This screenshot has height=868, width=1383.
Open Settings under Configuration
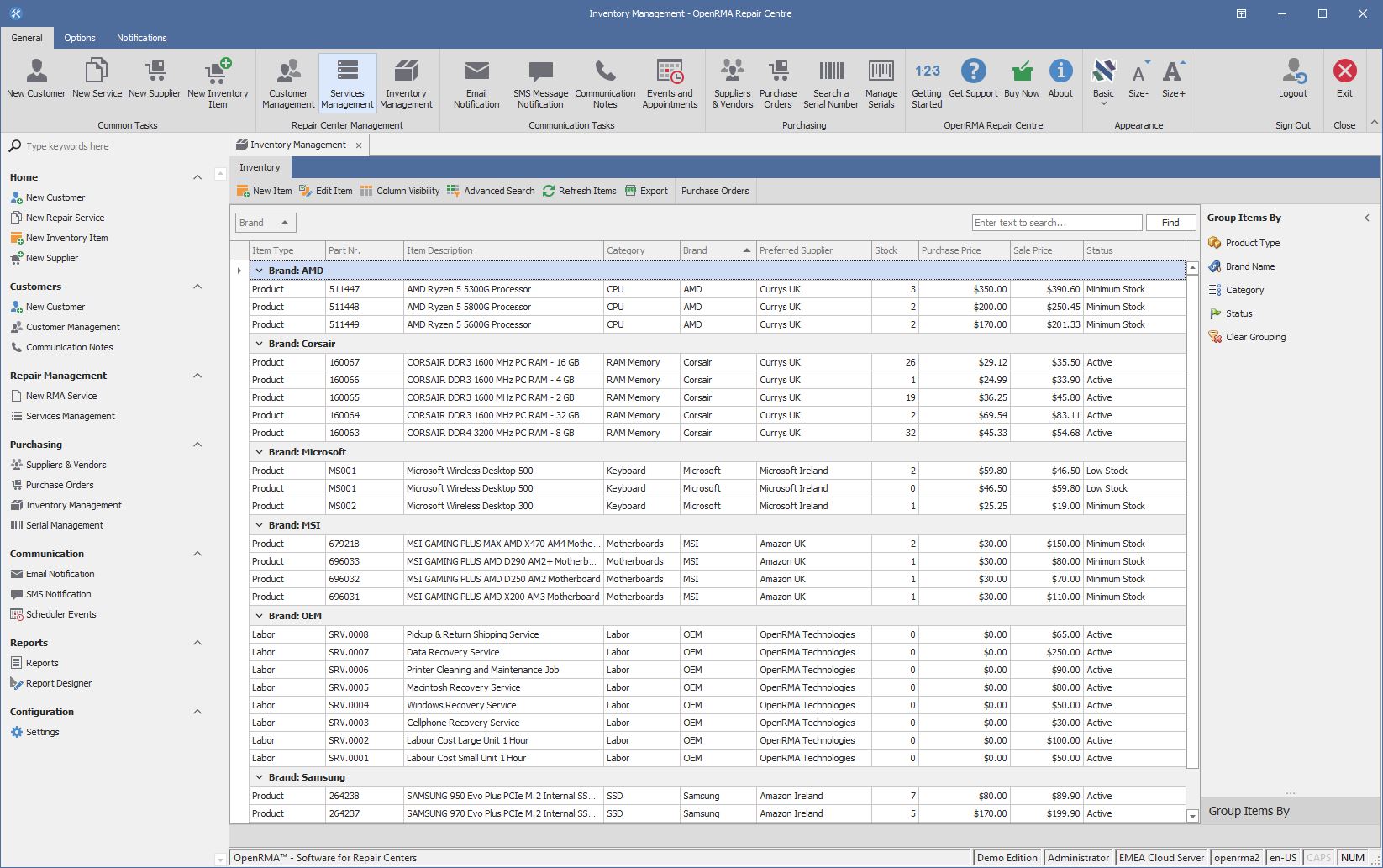coord(35,732)
